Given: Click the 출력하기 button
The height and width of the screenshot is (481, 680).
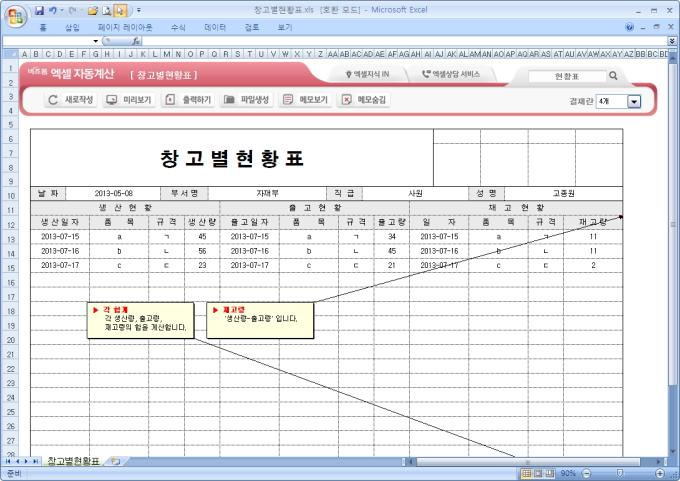Looking at the screenshot, I should 188,100.
